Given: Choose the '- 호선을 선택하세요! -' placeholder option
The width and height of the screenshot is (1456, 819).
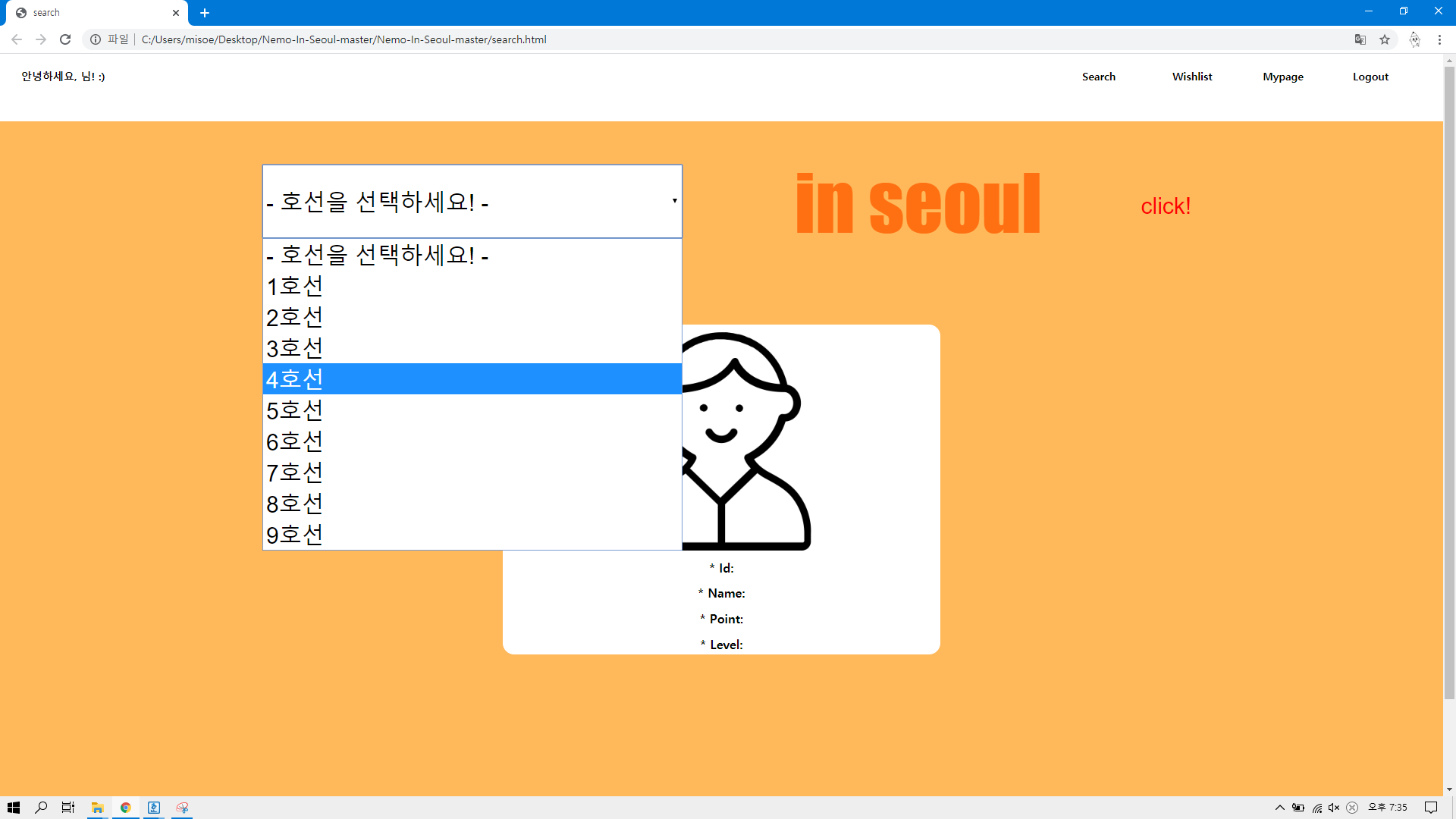Looking at the screenshot, I should coord(472,255).
